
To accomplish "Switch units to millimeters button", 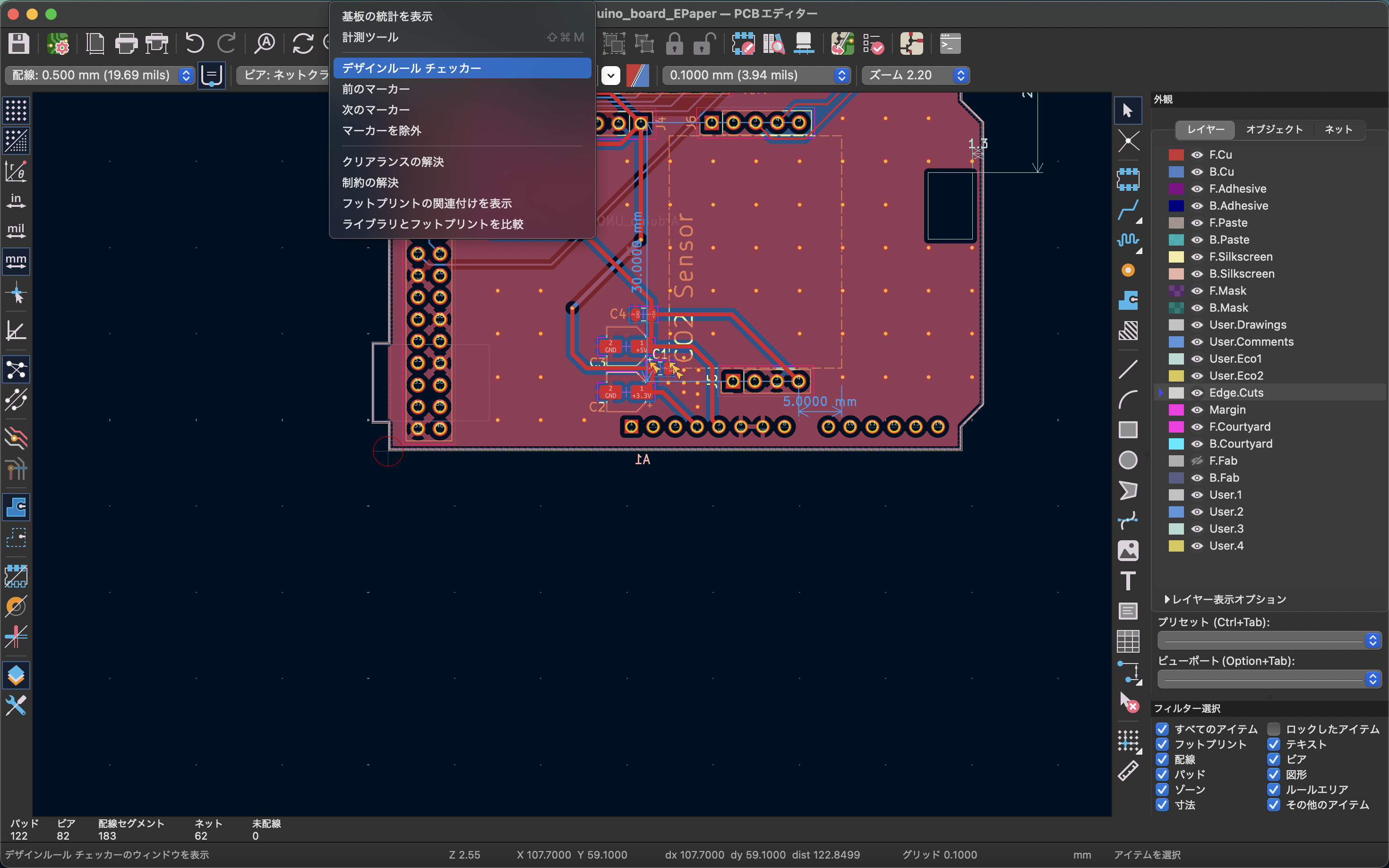I will [16, 261].
